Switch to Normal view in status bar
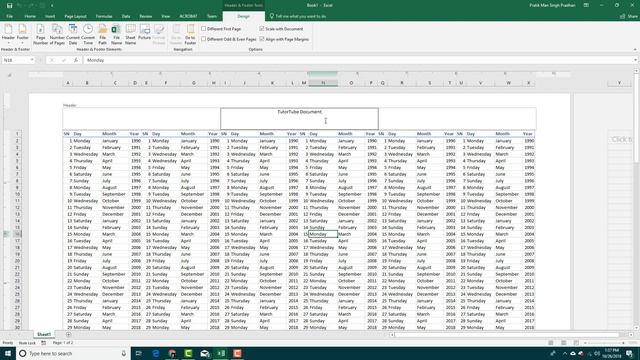The image size is (640, 360). (551, 343)
